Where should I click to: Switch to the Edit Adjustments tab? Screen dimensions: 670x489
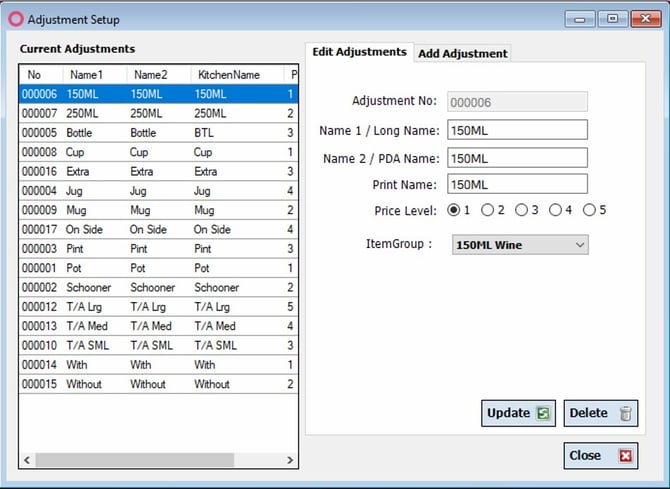(359, 52)
